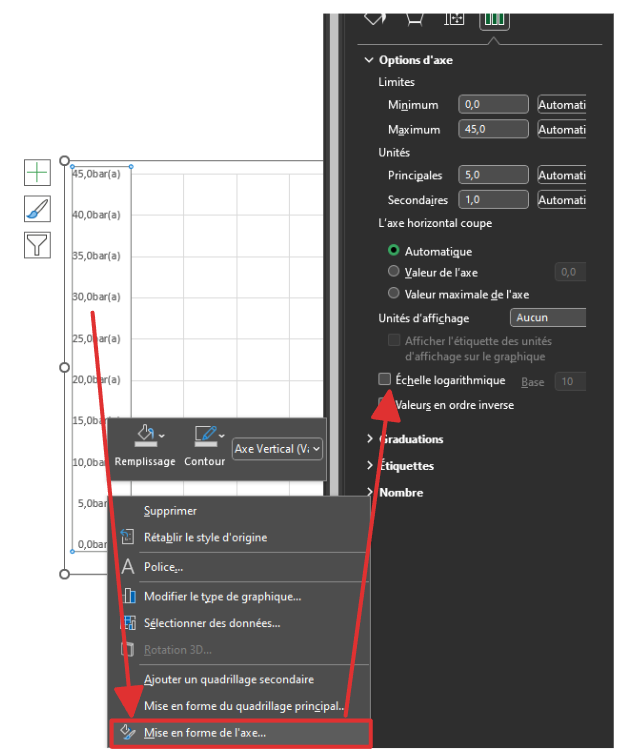Click the 30,0bar(a) axis label
The width and height of the screenshot is (628, 755).
[x=96, y=297]
